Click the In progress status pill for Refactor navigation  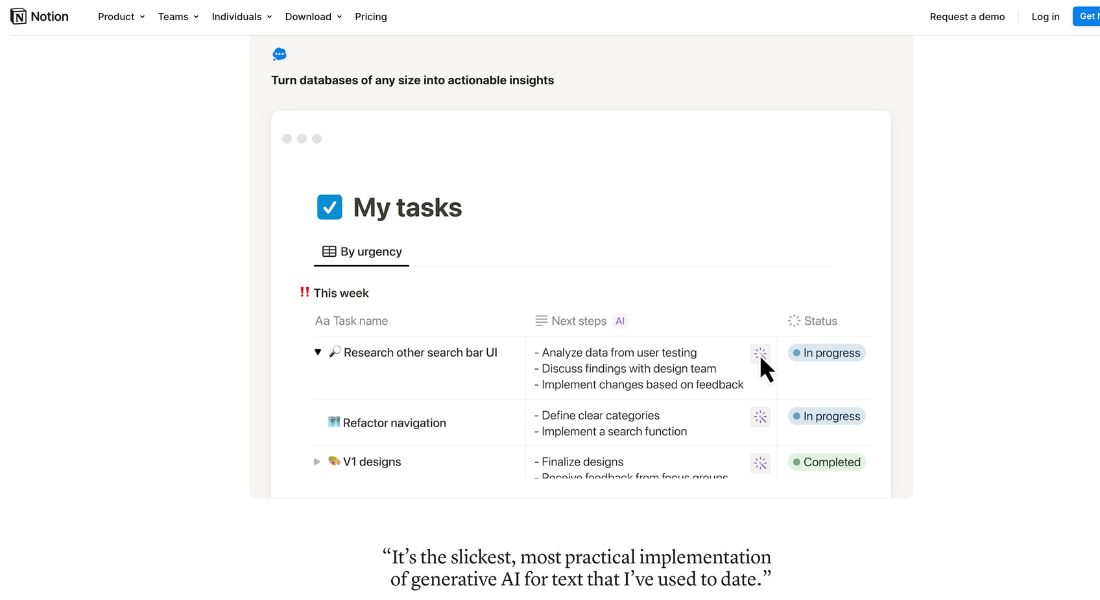826,416
